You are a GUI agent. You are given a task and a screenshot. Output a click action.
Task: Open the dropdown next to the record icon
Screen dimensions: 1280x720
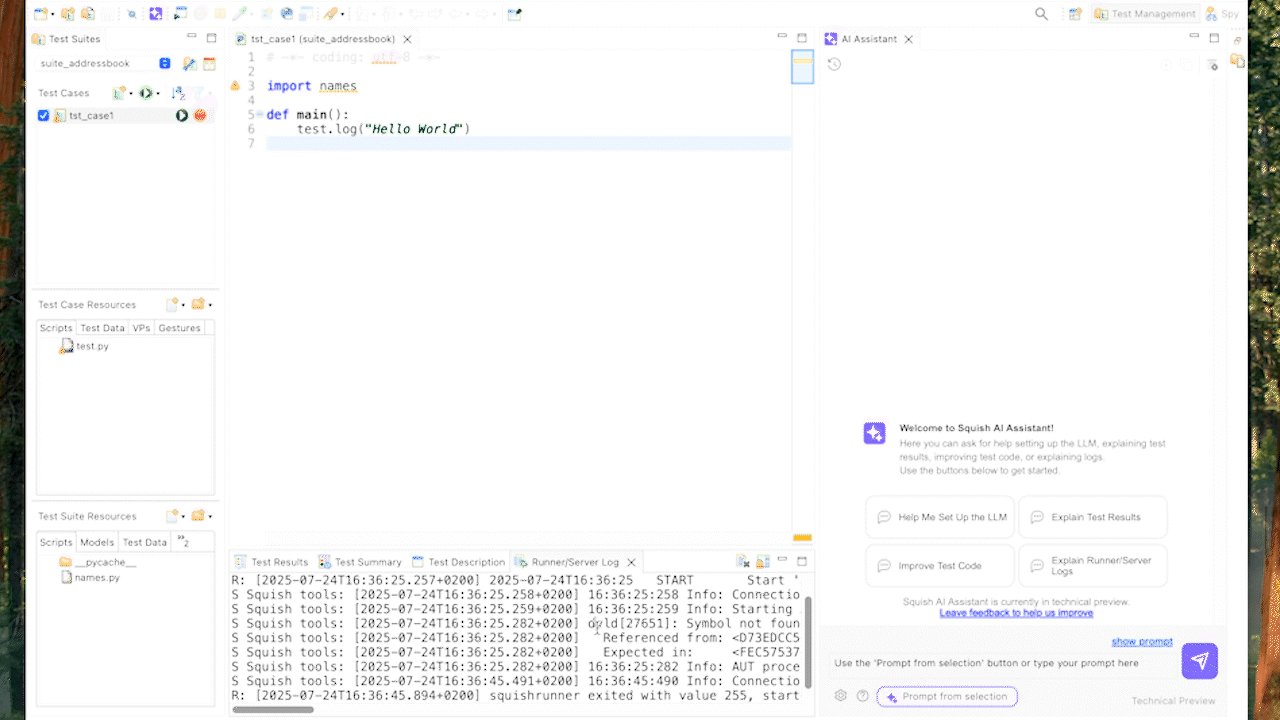[131, 92]
